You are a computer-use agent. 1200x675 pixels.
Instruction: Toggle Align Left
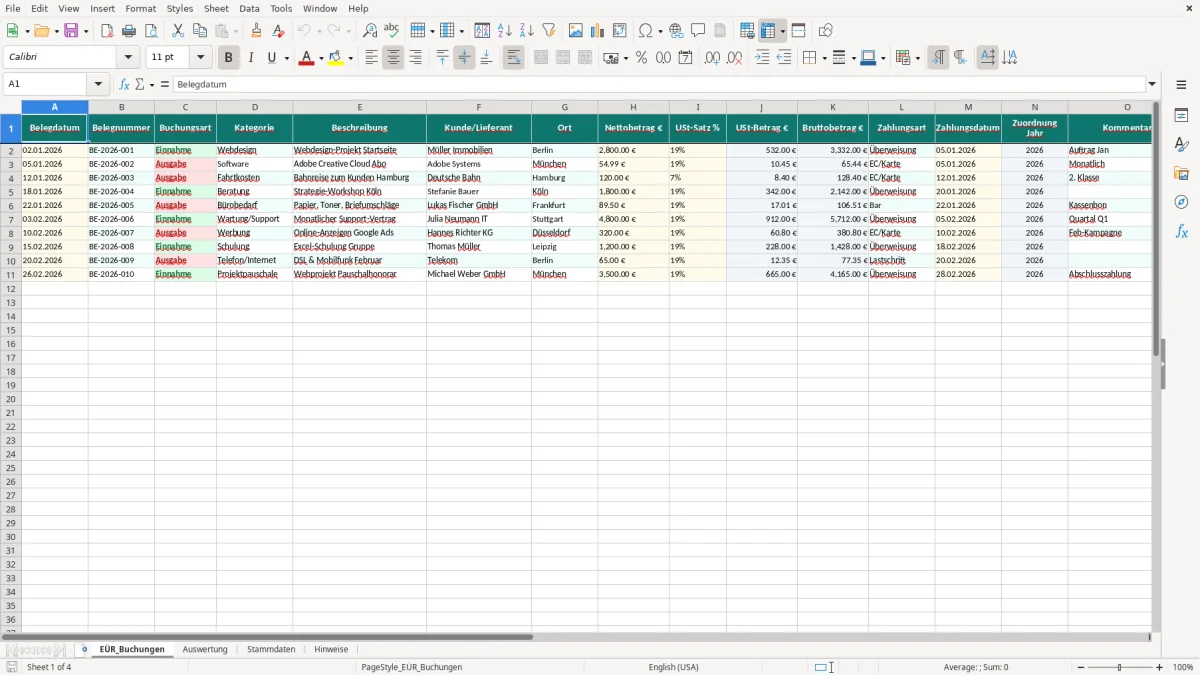click(371, 58)
